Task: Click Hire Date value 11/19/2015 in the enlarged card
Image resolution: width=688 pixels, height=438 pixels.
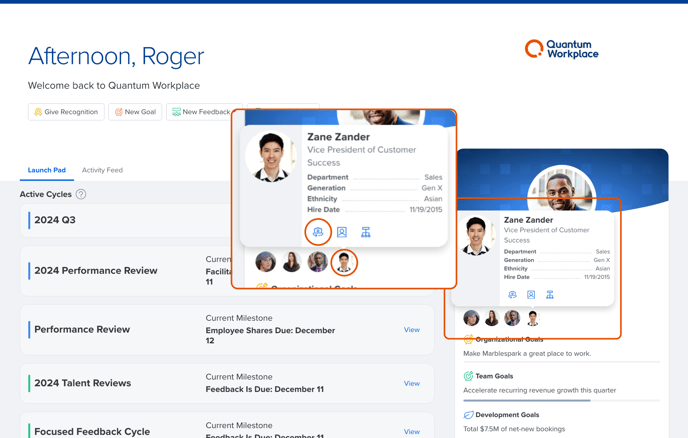Action: tap(426, 210)
